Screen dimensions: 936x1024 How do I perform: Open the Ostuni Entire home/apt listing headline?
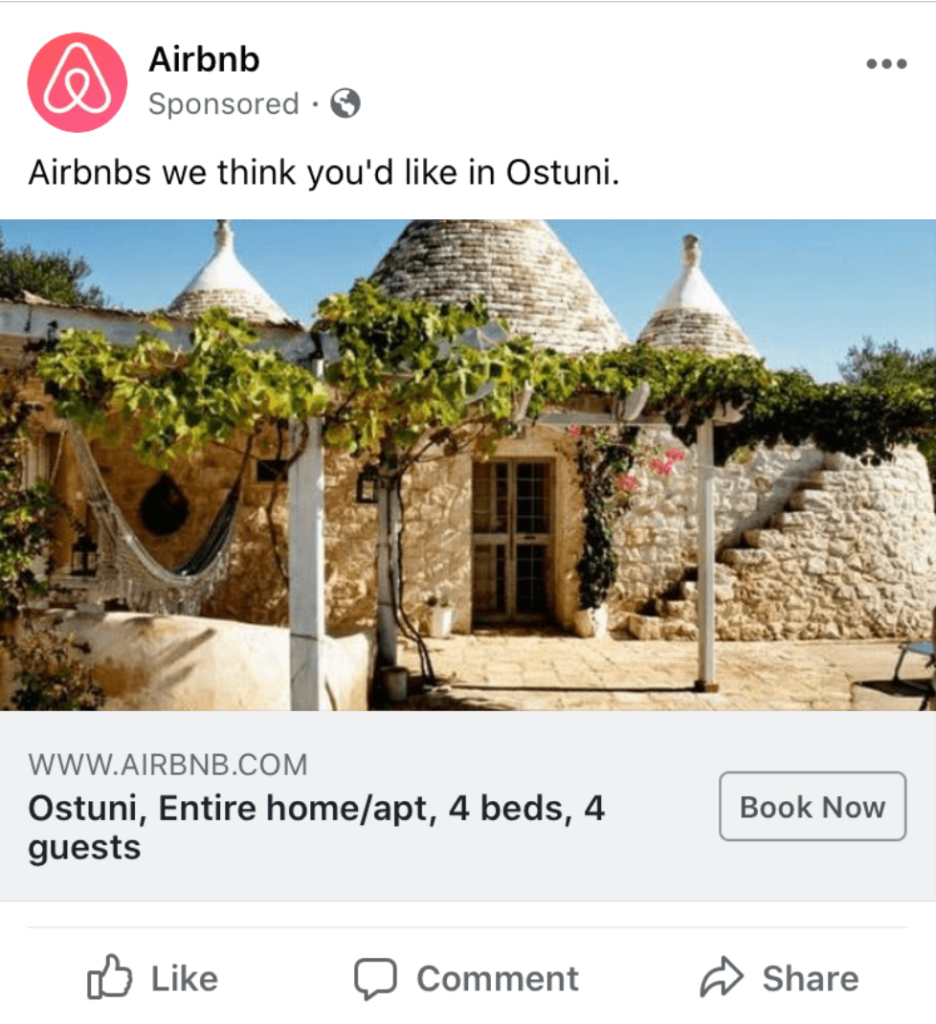point(317,827)
